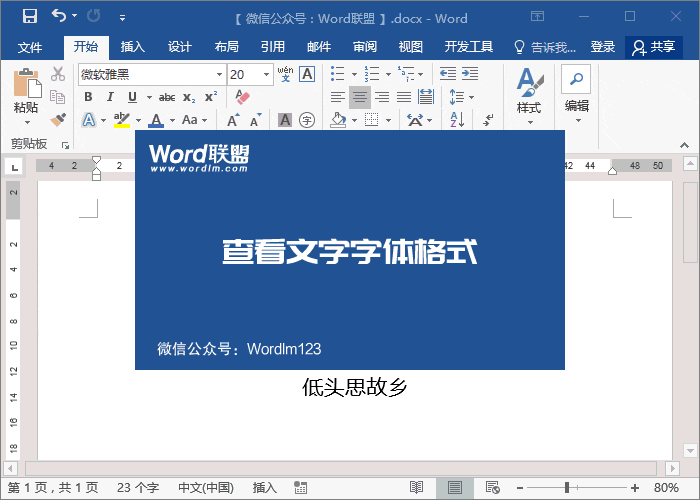Apply enclosed character format
Viewport: 700px width, 500px height.
(307, 120)
